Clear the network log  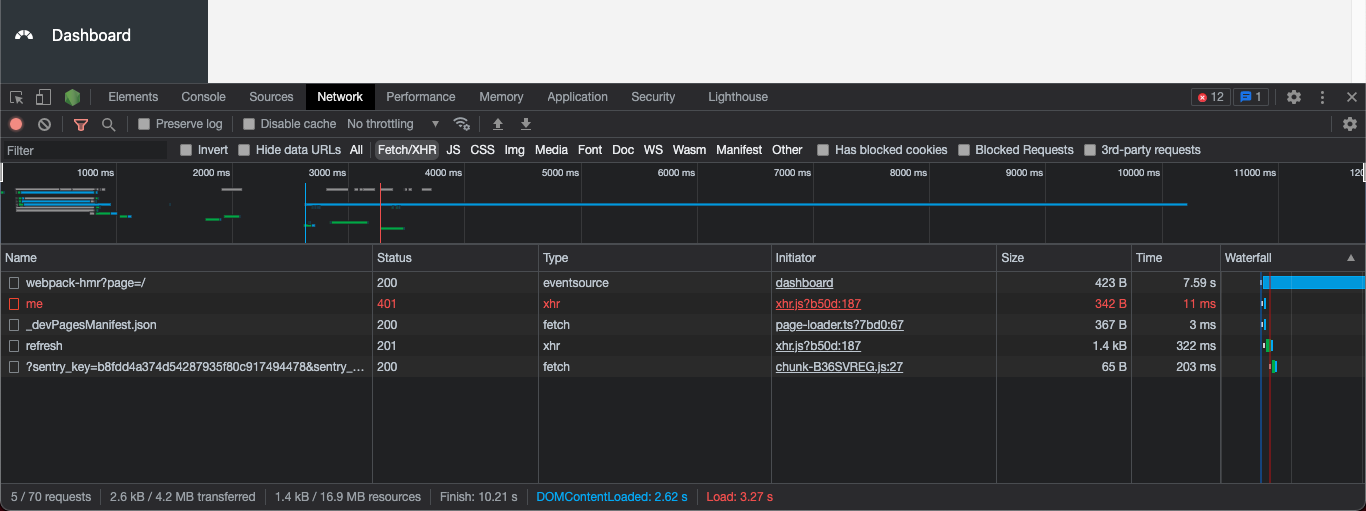tap(44, 124)
